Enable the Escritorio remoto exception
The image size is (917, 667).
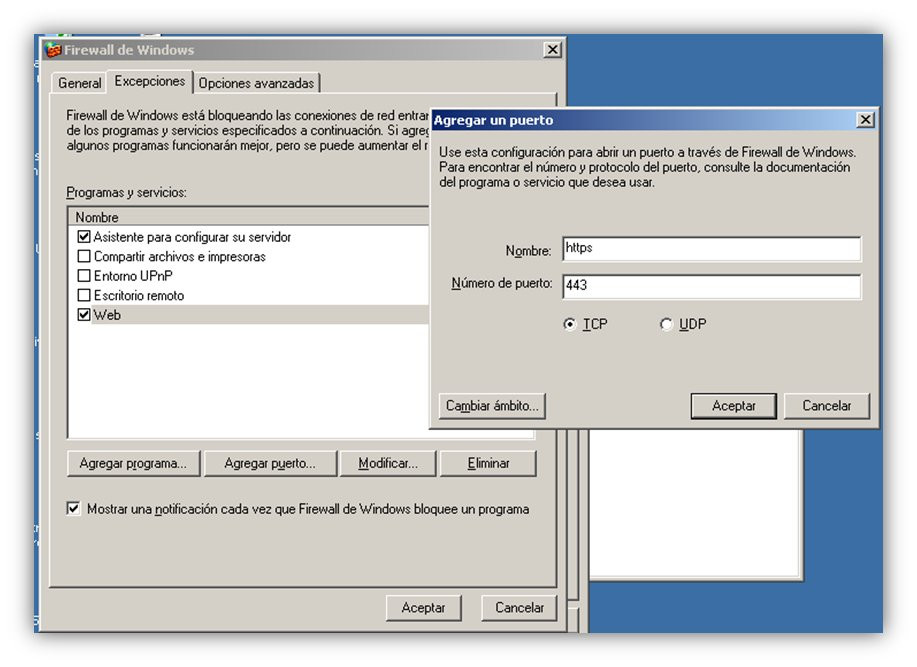[84, 295]
